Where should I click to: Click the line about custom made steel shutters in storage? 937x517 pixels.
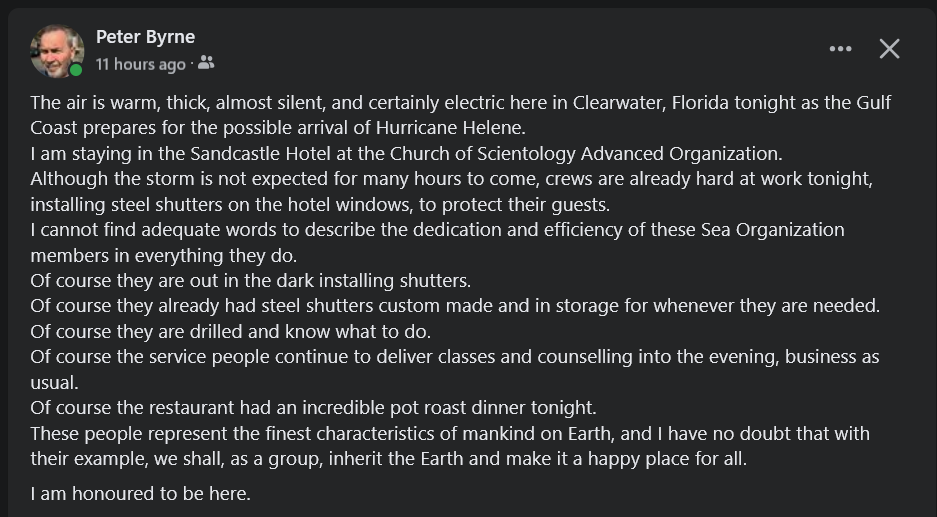[x=455, y=306]
